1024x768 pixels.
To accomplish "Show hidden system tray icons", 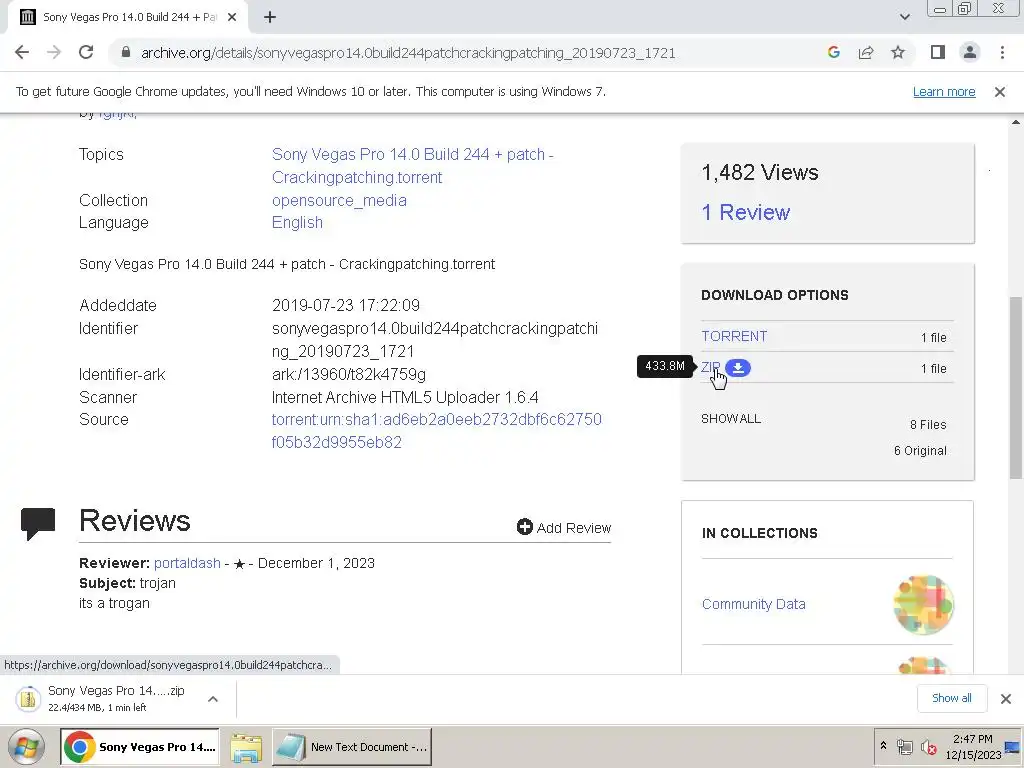I will 884,746.
